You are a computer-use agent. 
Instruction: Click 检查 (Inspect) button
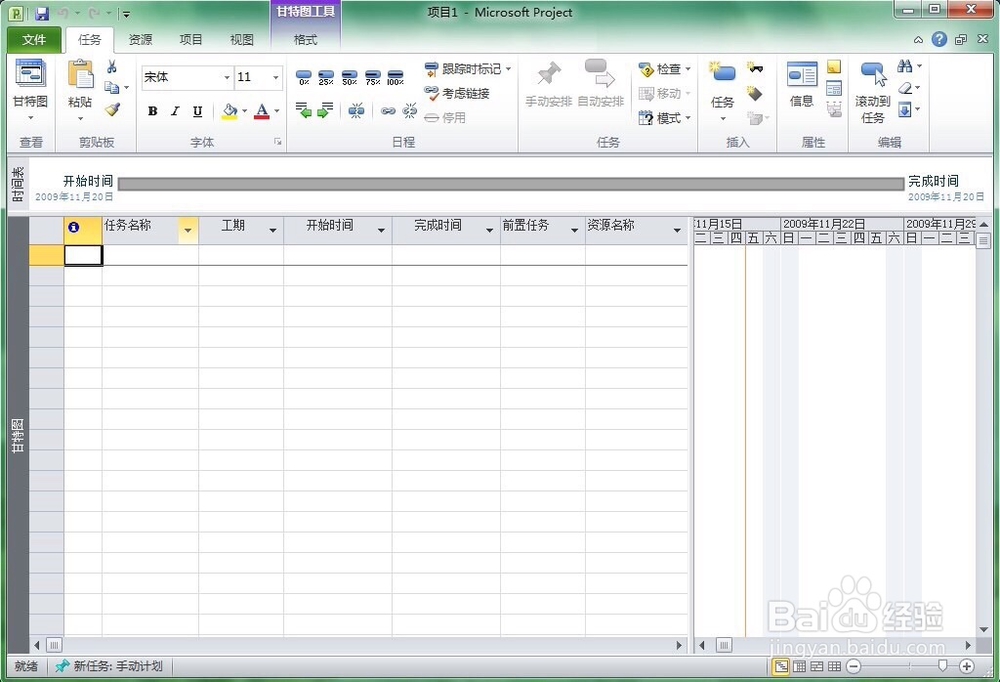(665, 69)
